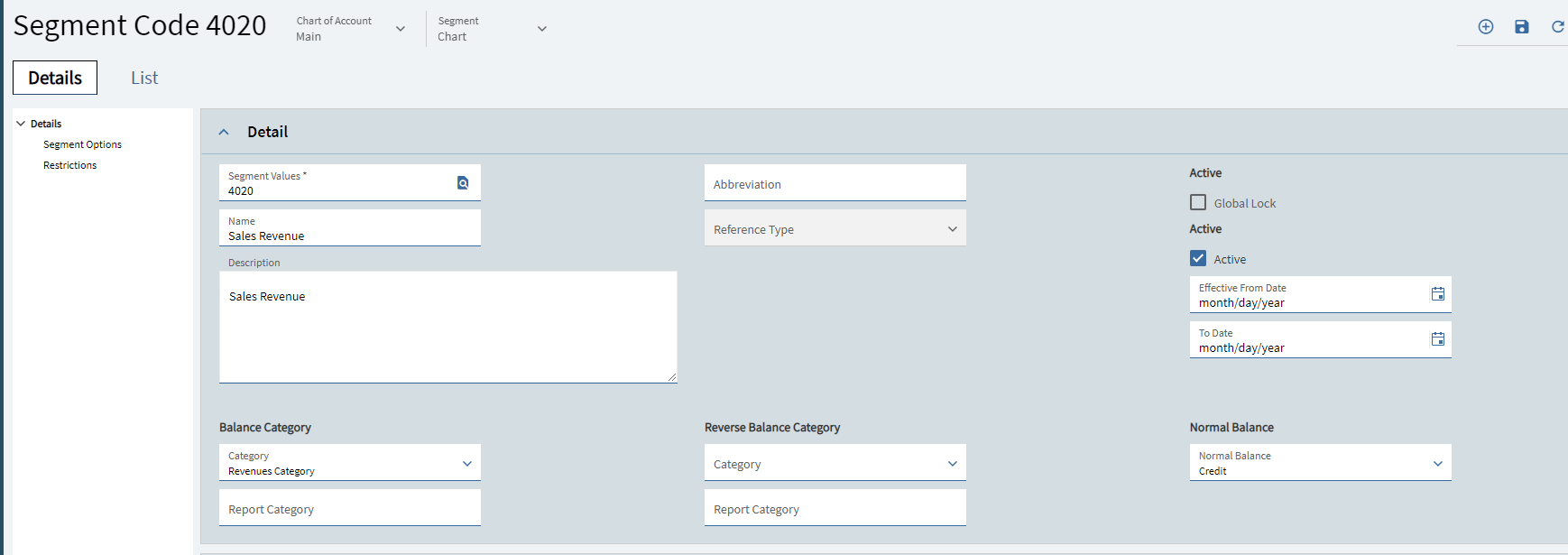Image resolution: width=1568 pixels, height=555 pixels.
Task: Click the Reverse Balance Category heading
Action: click(772, 428)
